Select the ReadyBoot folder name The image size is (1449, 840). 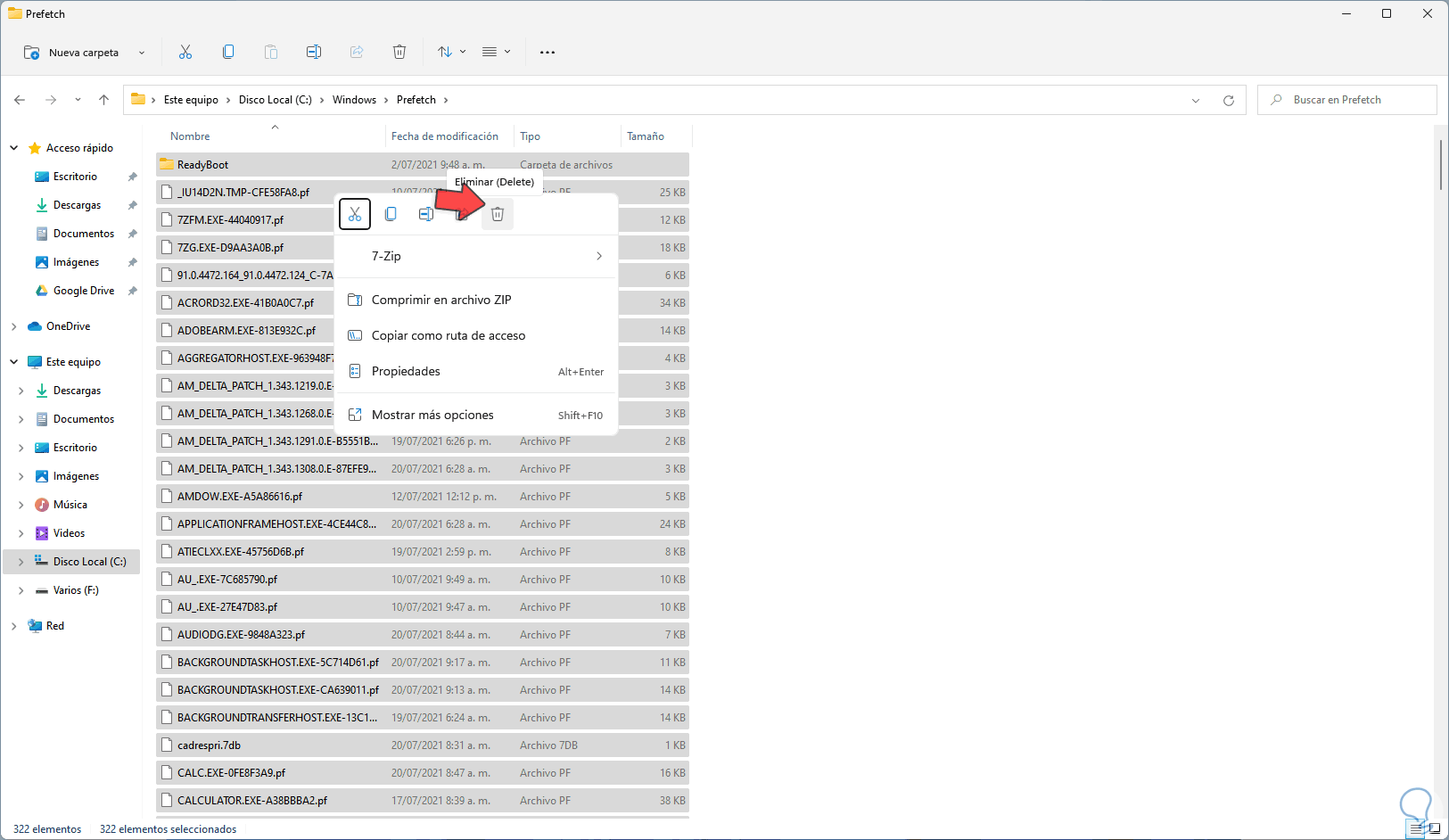click(x=202, y=165)
